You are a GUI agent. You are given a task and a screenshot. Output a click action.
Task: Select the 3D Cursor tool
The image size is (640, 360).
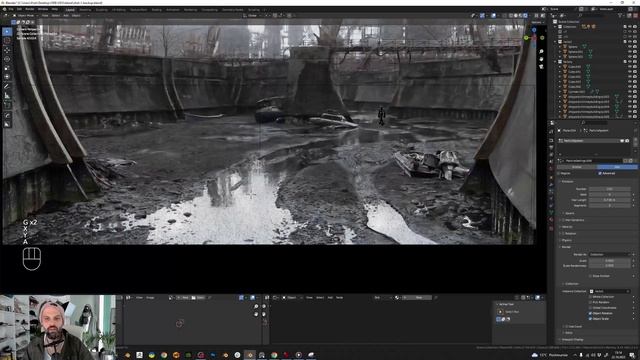7,40
